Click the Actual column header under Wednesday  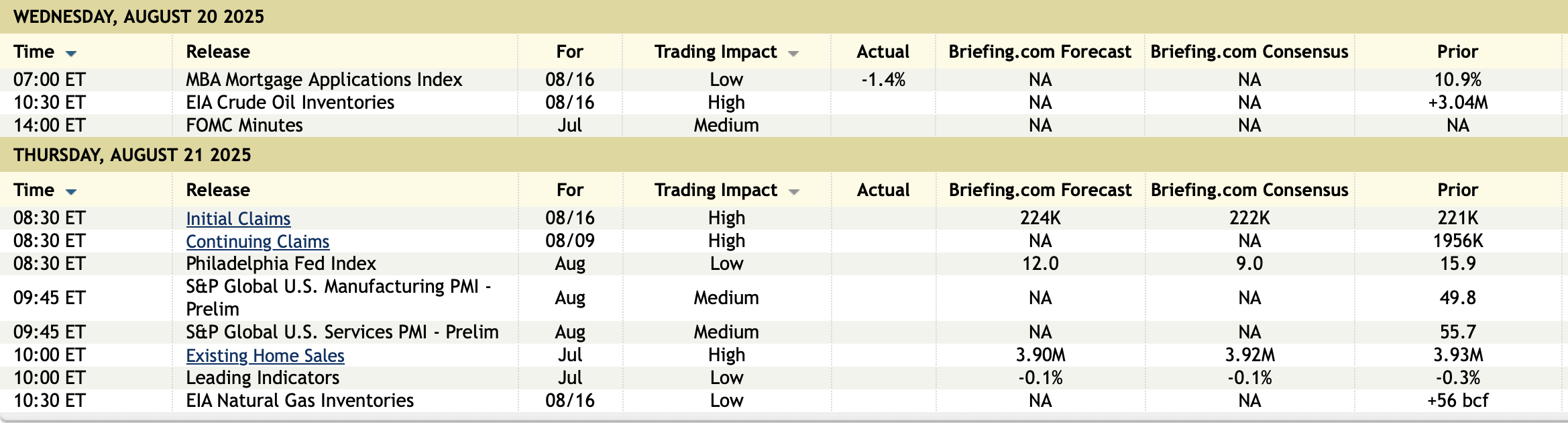pyautogui.click(x=883, y=52)
